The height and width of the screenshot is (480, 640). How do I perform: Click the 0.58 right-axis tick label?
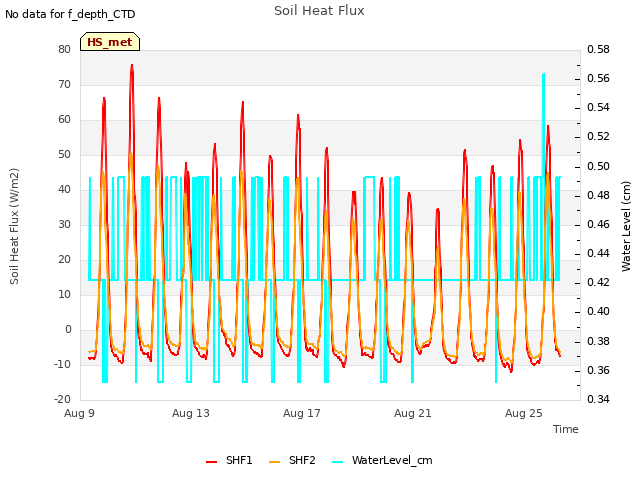pos(598,49)
